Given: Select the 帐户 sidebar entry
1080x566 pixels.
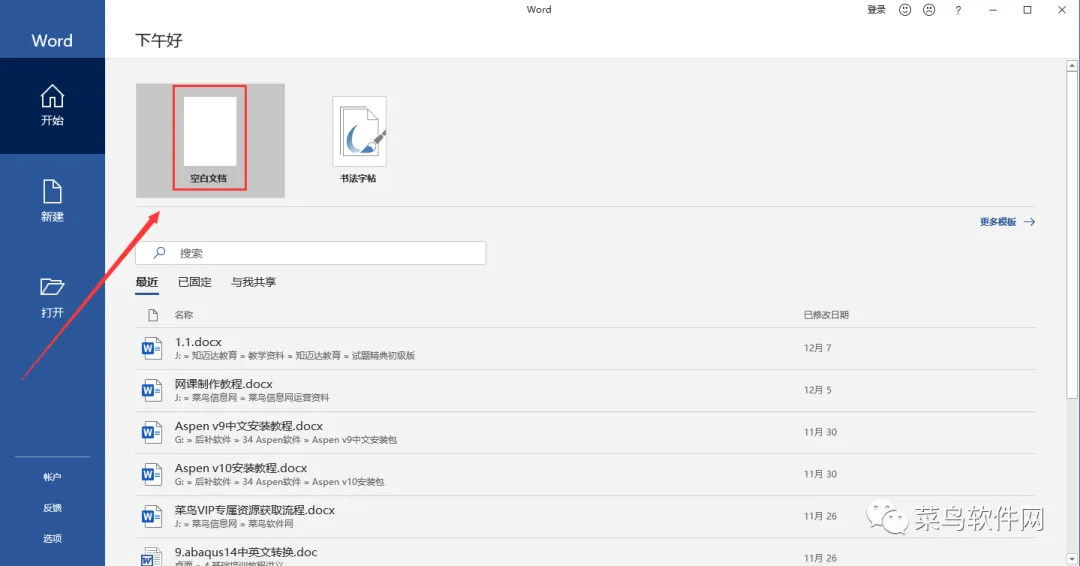Looking at the screenshot, I should (x=52, y=476).
